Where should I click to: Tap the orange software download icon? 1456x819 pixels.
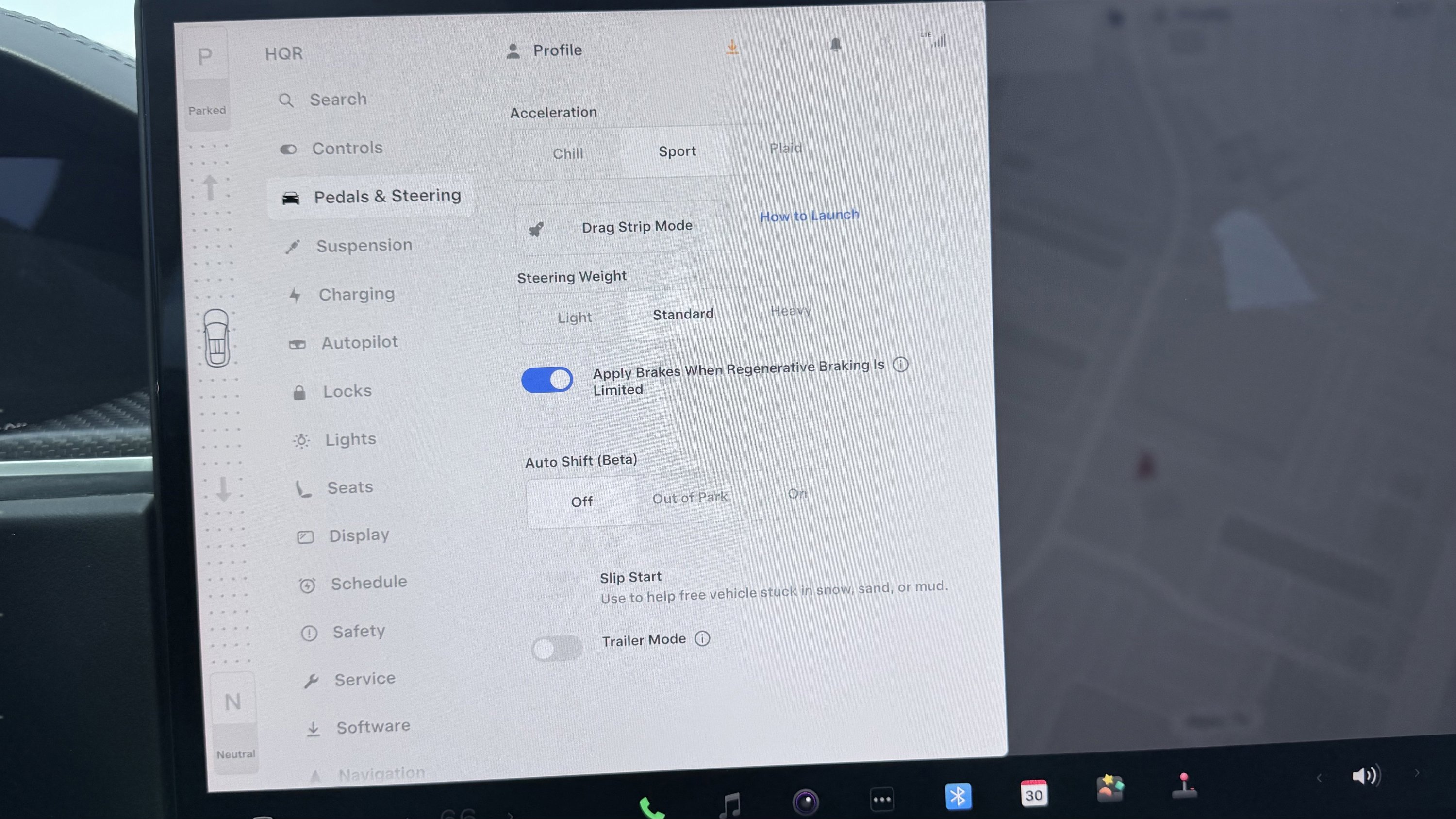[732, 47]
